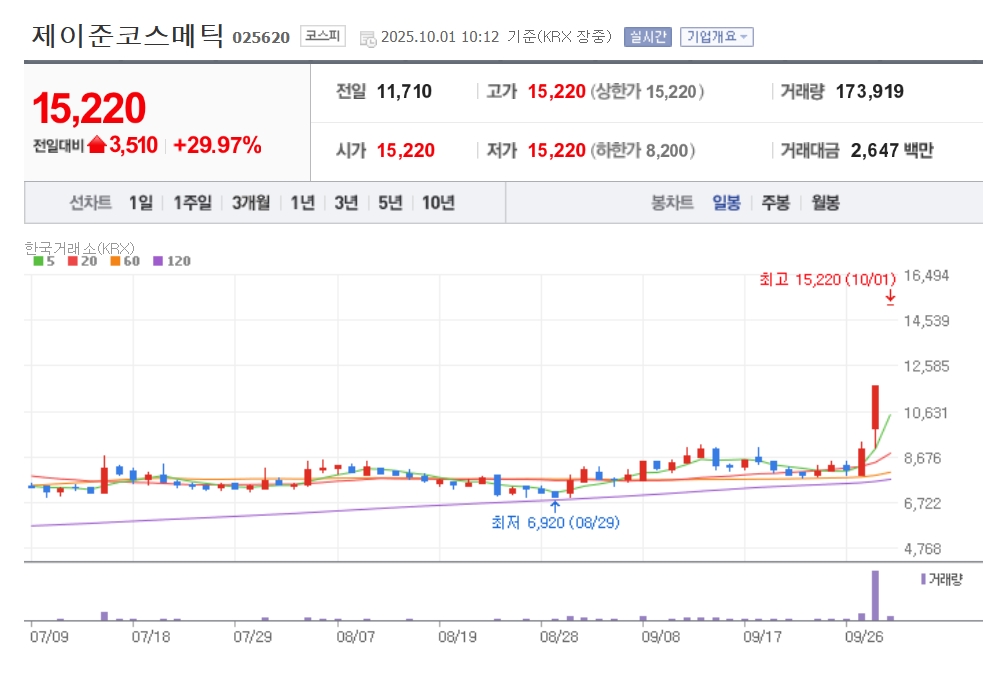Click the 시가 15,220 opening price

pos(406,150)
